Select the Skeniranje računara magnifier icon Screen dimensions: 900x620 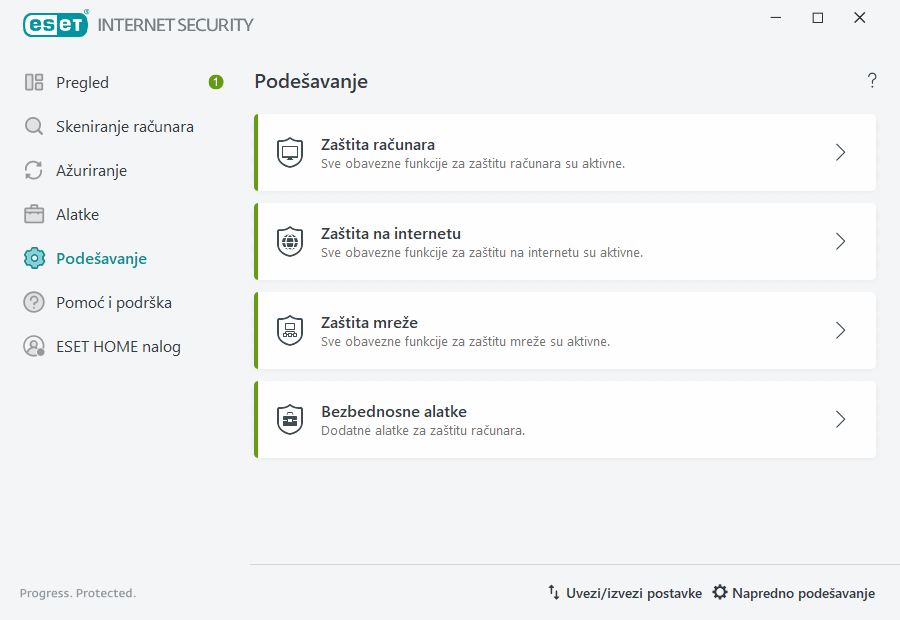tap(33, 126)
